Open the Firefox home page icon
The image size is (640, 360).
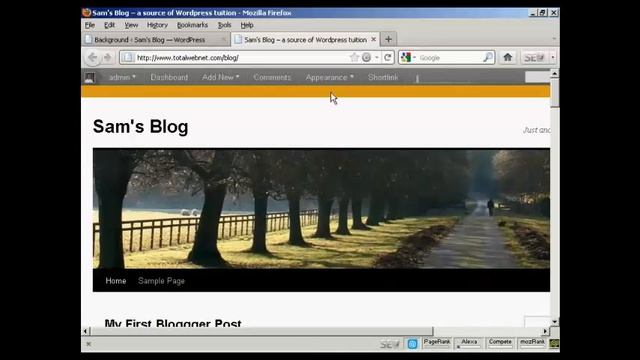[x=507, y=57]
